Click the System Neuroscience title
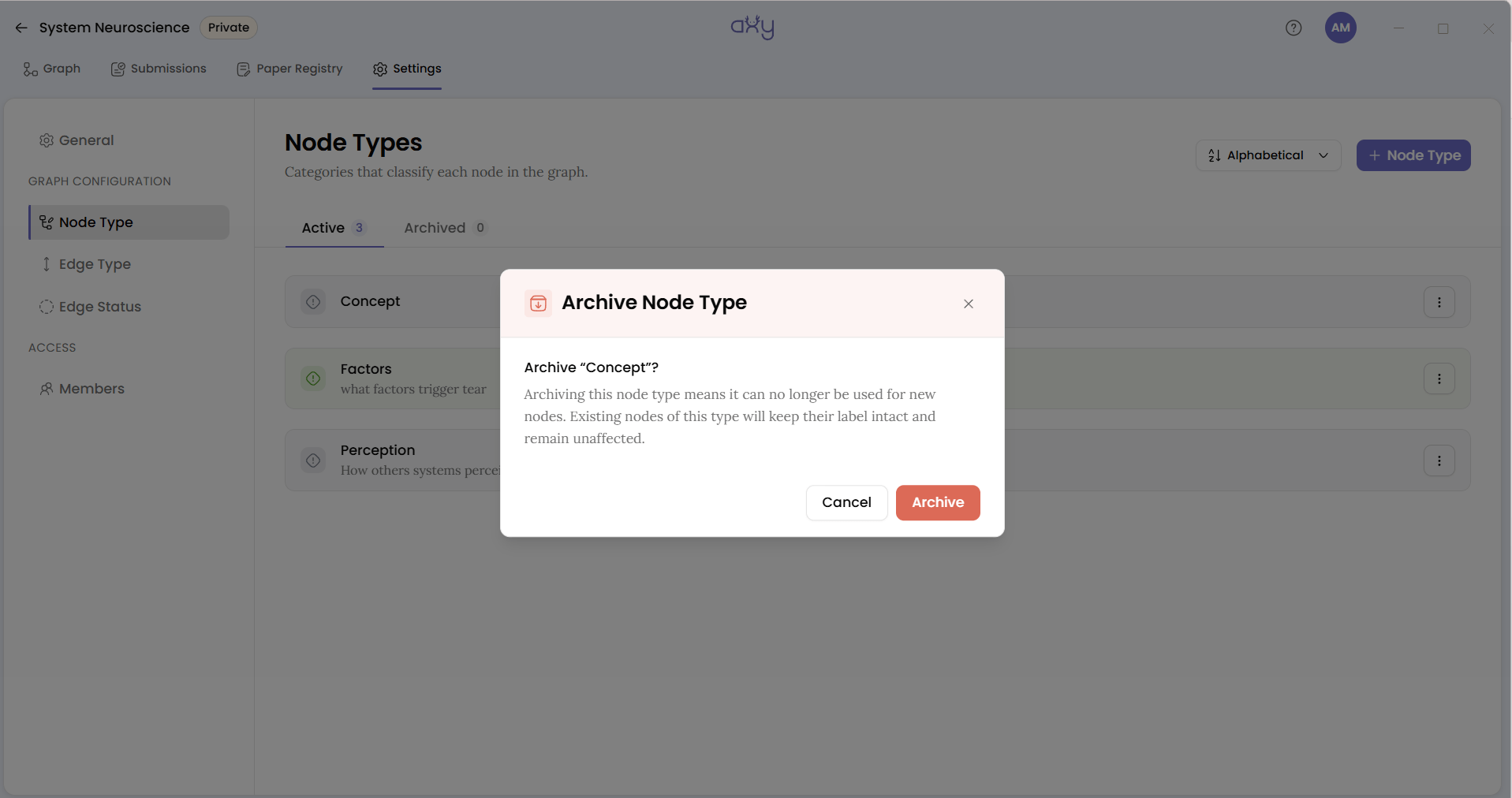The width and height of the screenshot is (1512, 798). (114, 28)
